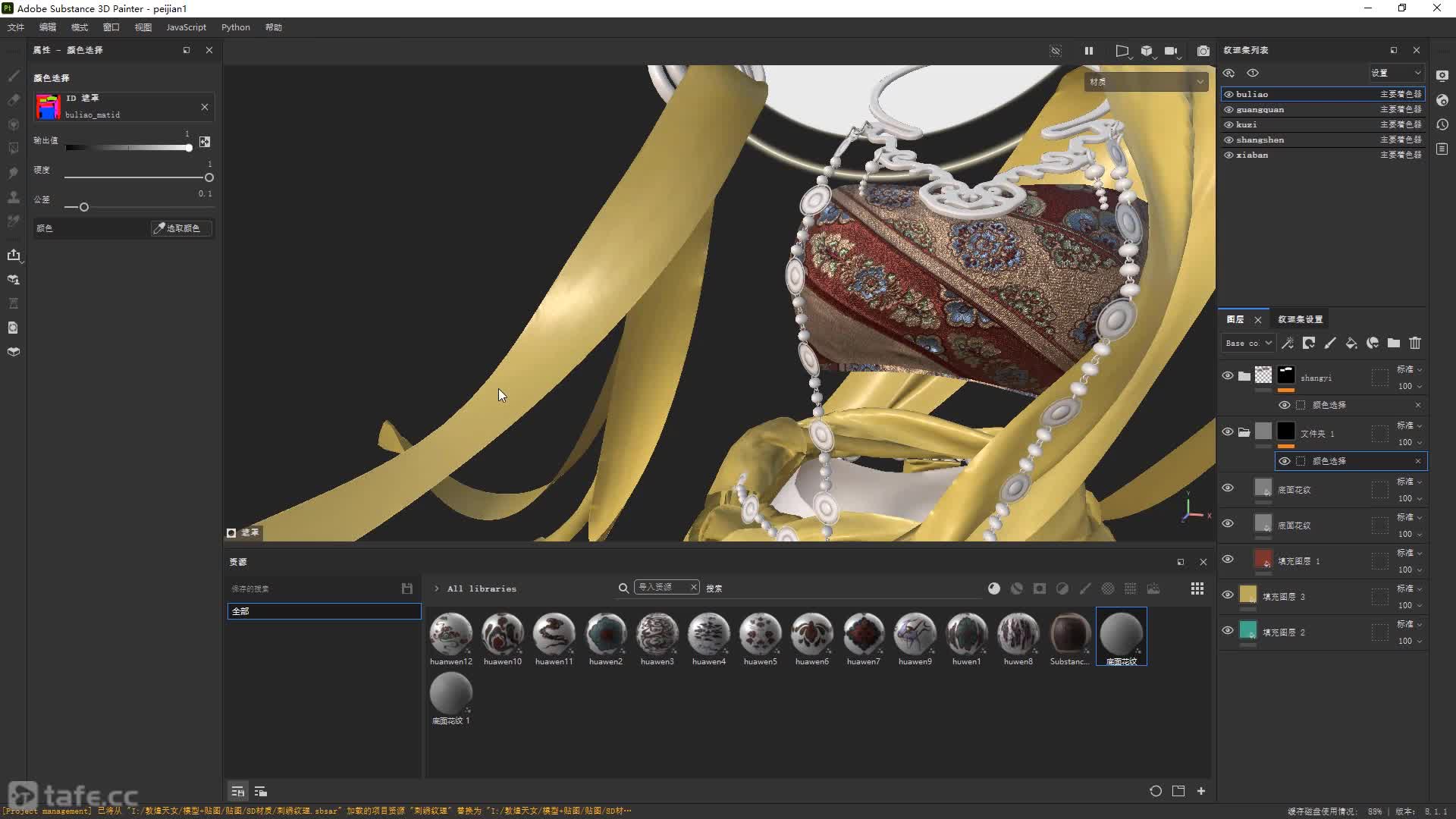
Task: Click the 选取颜色 pick color button
Action: (x=181, y=228)
